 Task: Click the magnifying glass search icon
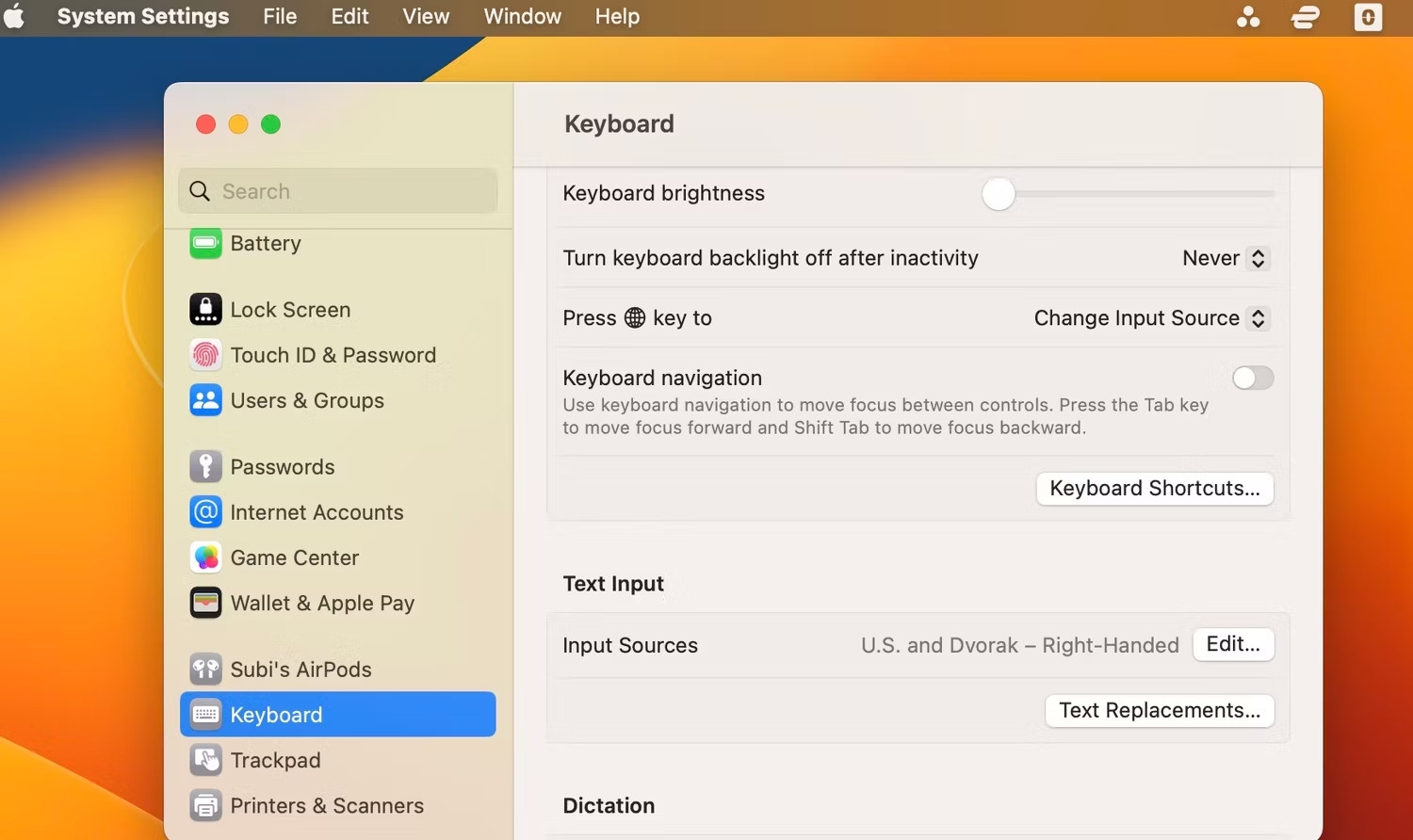200,191
